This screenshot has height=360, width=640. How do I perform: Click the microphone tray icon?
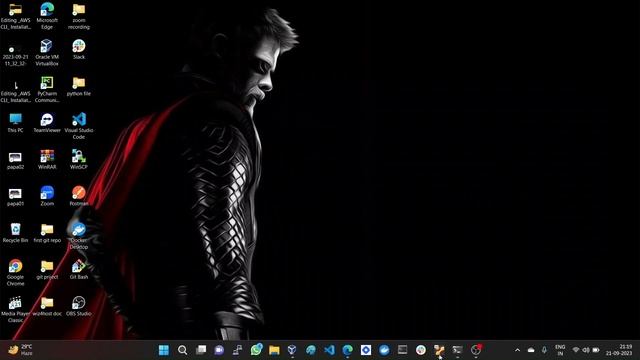pyautogui.click(x=544, y=350)
